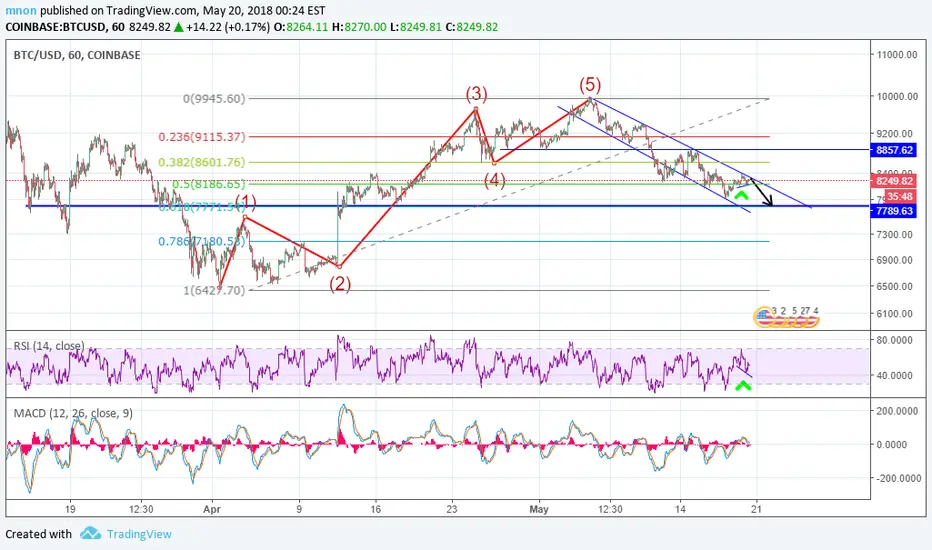This screenshot has width=932, height=550.
Task: Click the May label on time axis
Action: 539,510
